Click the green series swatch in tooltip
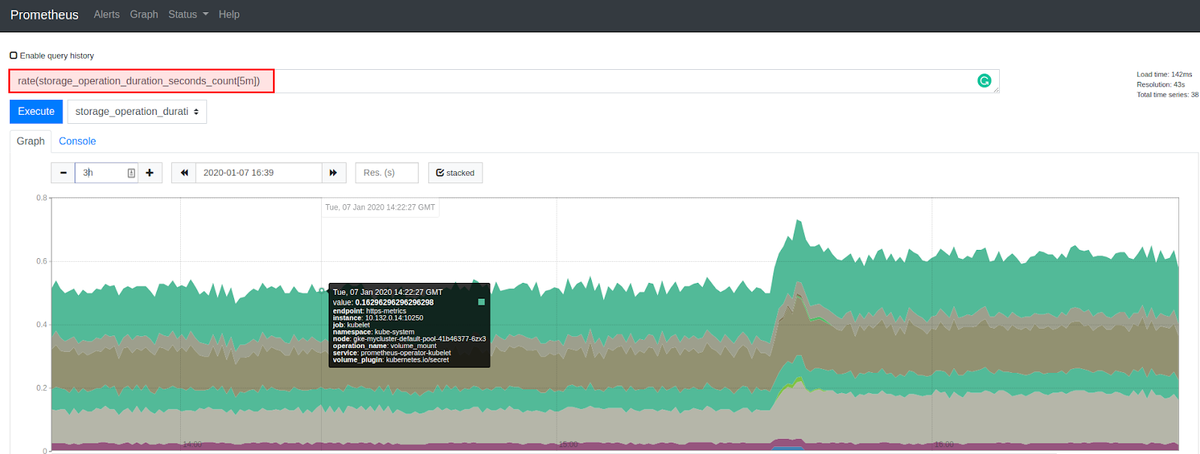1200x454 pixels. pyautogui.click(x=481, y=301)
